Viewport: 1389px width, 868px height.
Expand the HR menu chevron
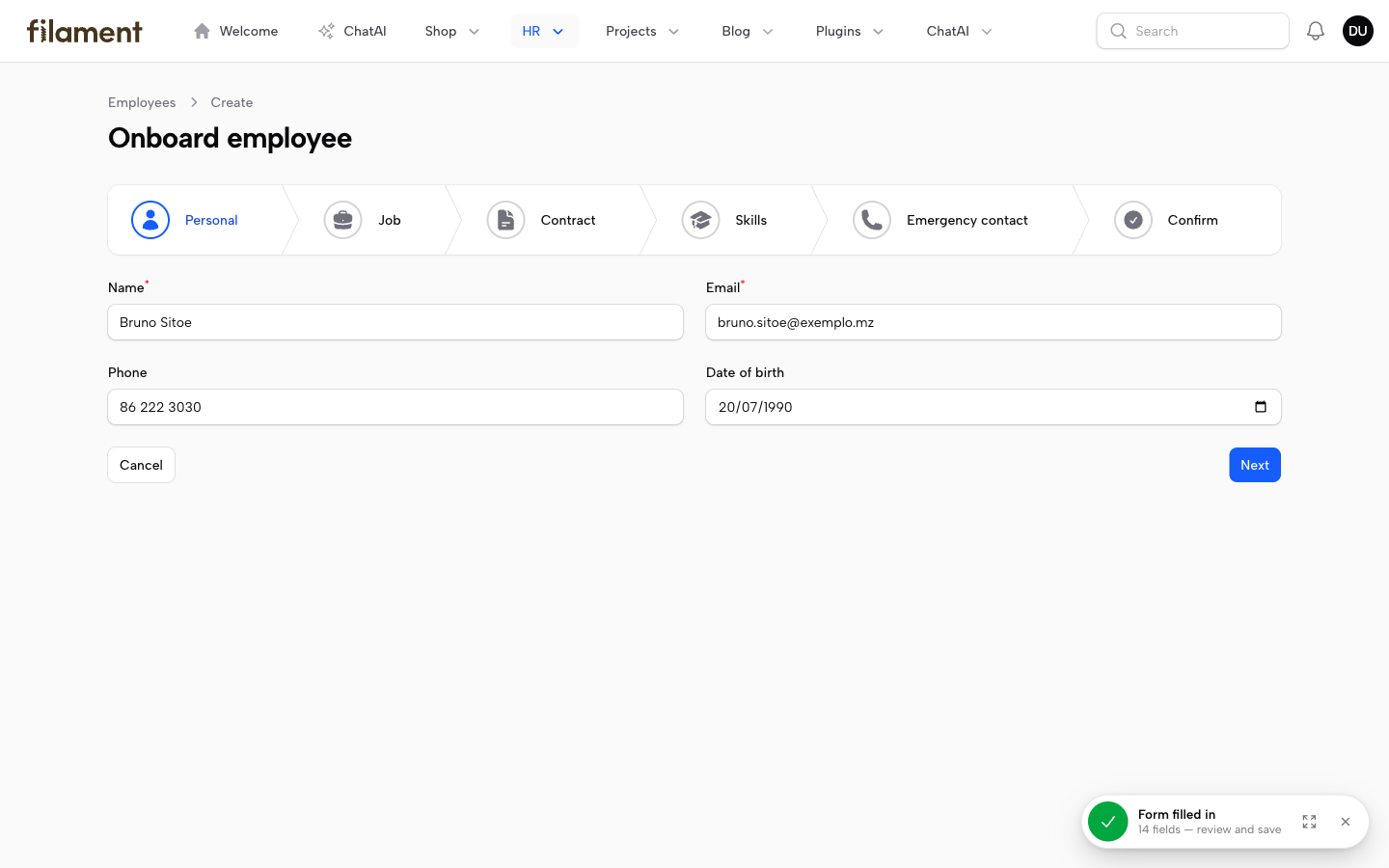558,31
